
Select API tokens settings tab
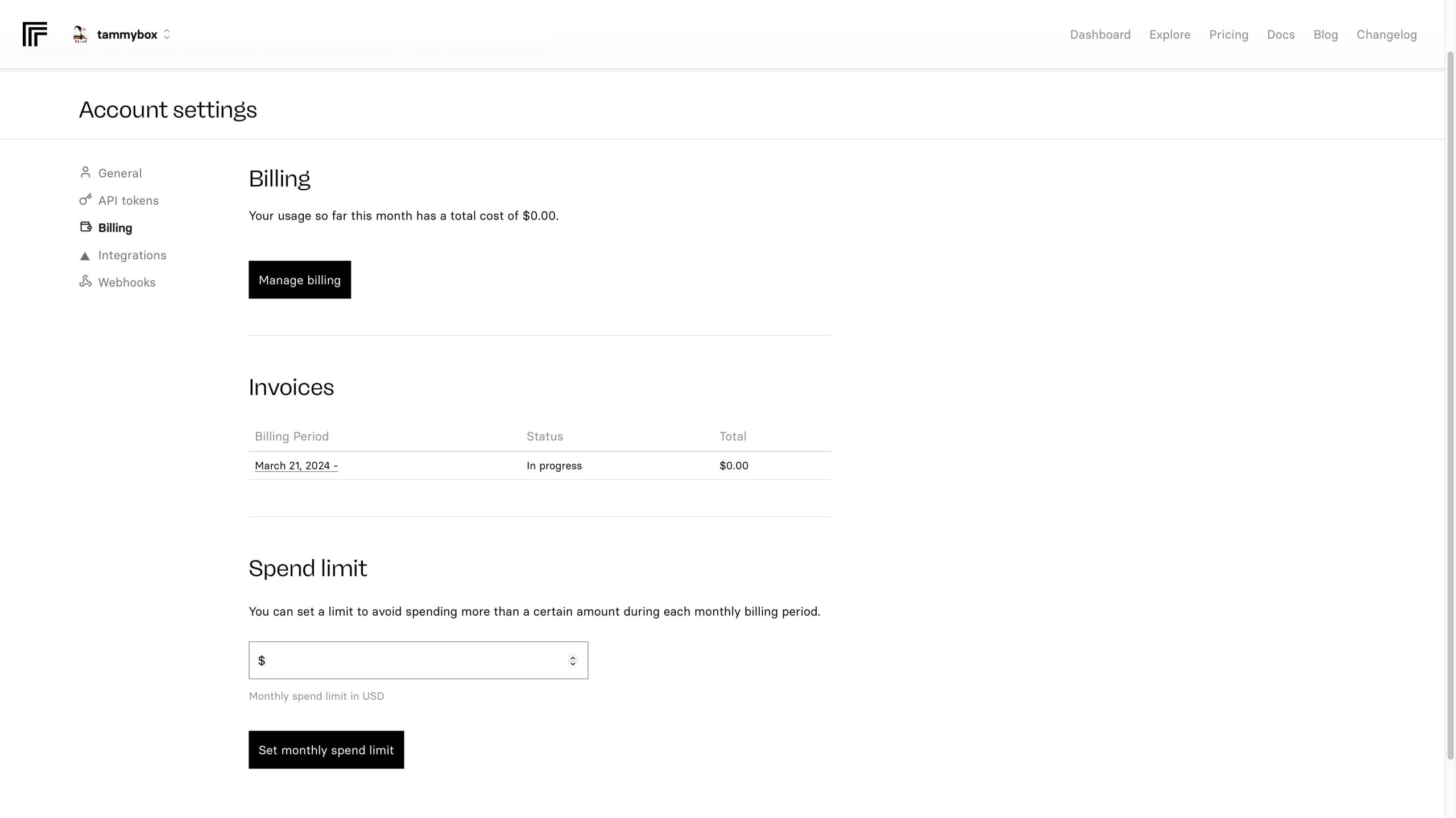click(128, 200)
